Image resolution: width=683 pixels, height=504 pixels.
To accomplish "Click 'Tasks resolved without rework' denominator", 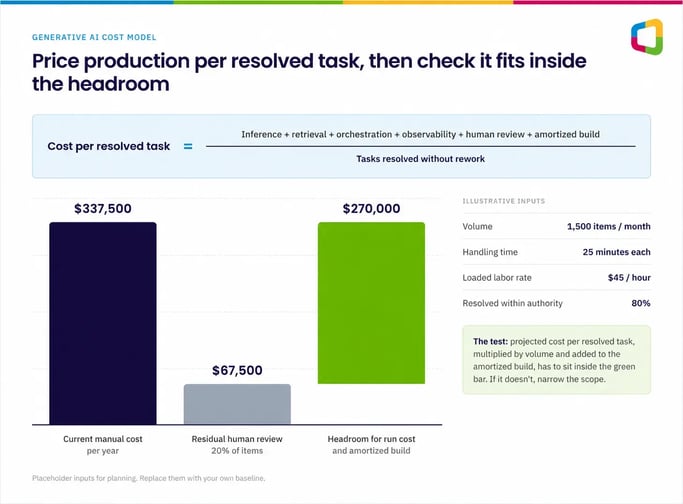I will pos(420,159).
